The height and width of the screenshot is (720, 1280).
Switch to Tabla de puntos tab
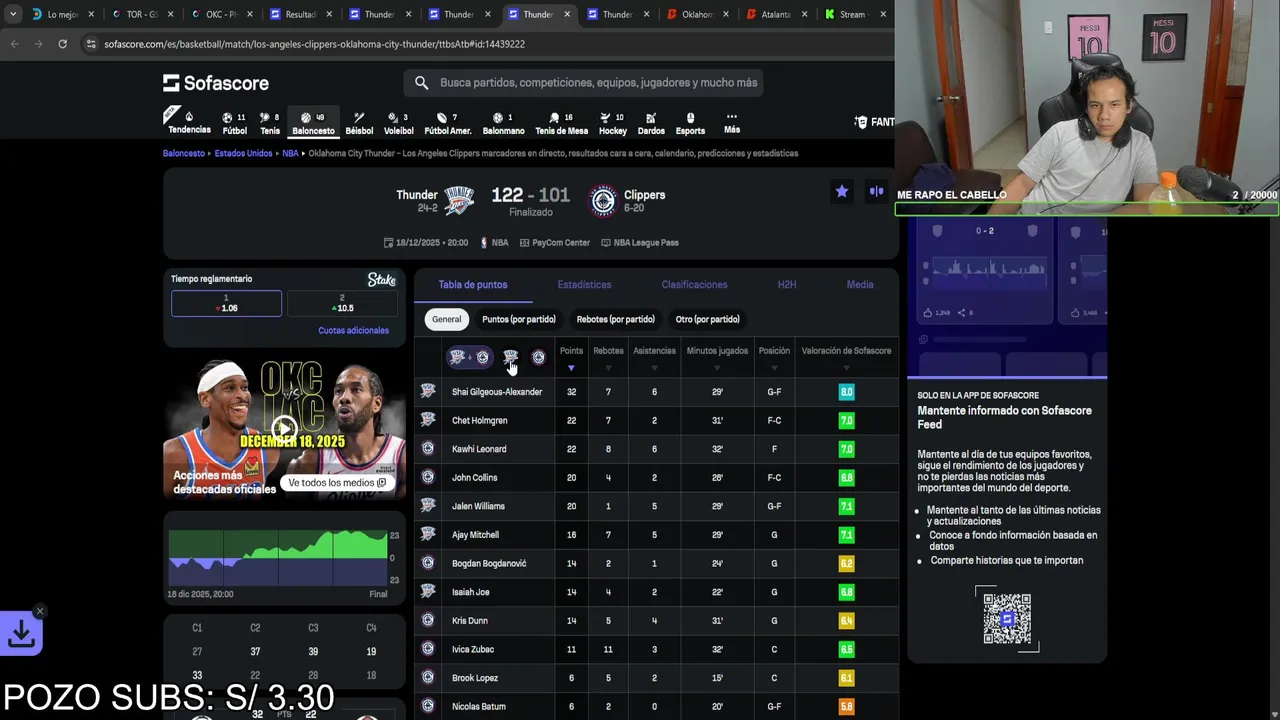tap(473, 285)
